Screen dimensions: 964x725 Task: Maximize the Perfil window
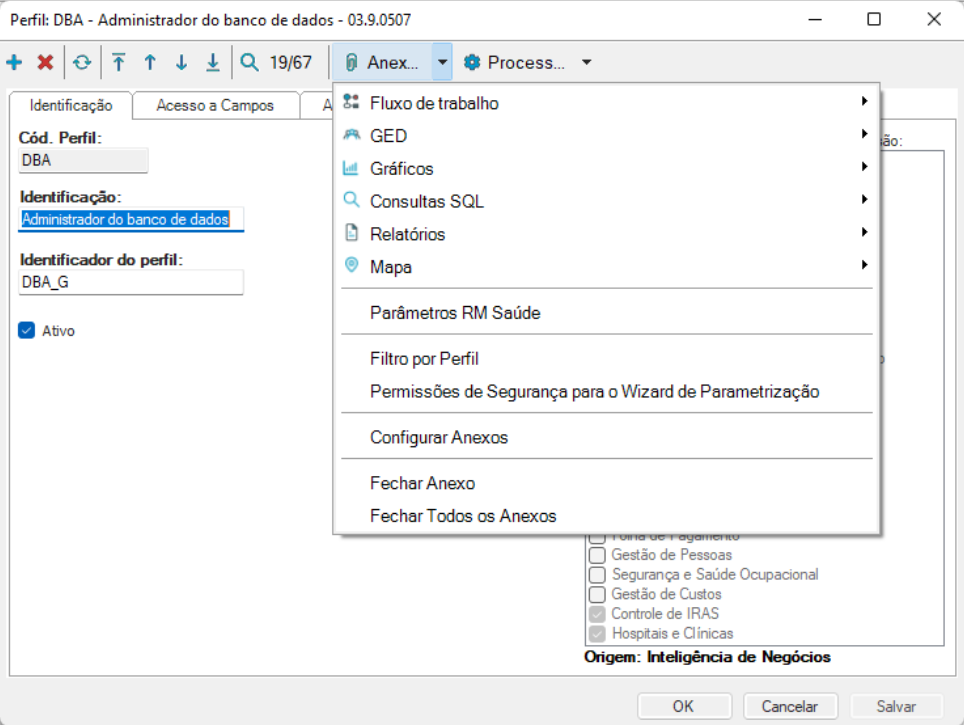coord(874,19)
